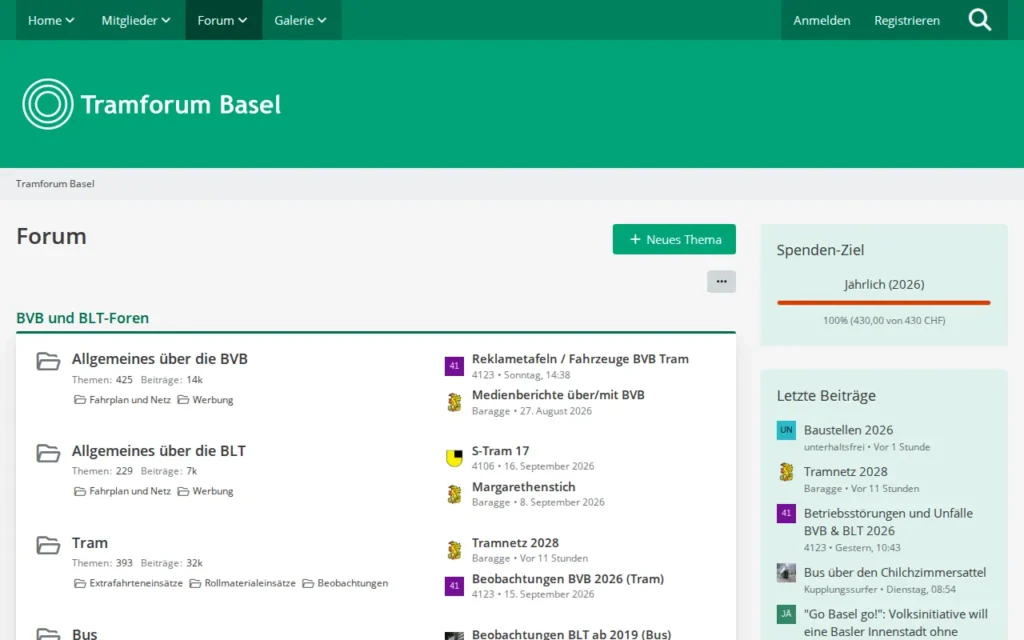The width and height of the screenshot is (1024, 640).
Task: Click 41 avatar beside Betriebsstörungen und Unfälle
Action: tap(786, 513)
